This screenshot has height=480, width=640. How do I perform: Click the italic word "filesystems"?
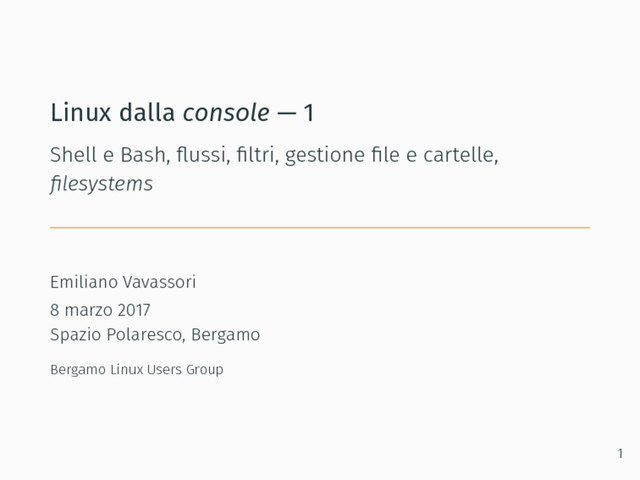point(101,184)
